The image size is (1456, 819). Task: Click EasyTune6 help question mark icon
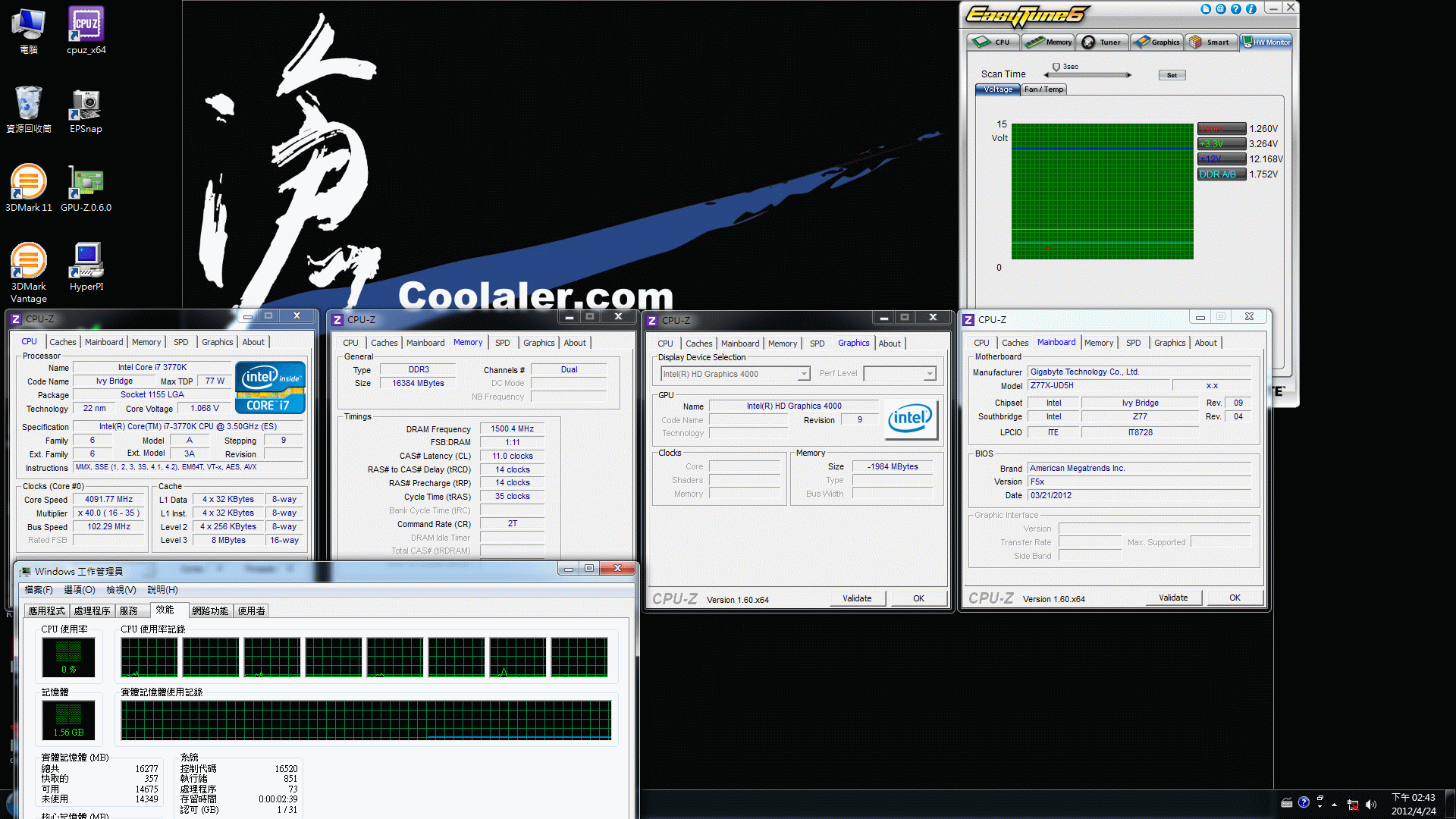[x=1236, y=9]
